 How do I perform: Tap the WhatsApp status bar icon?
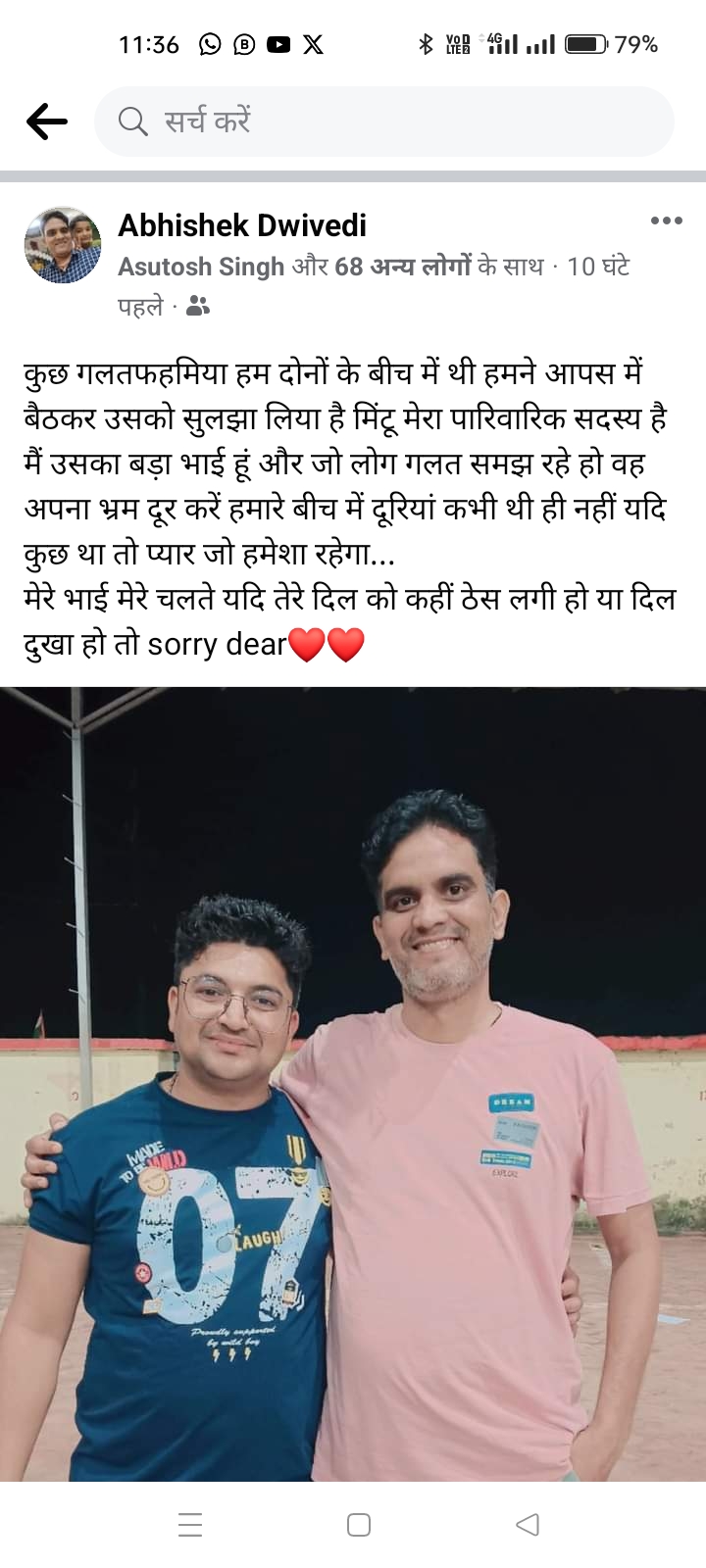210,44
